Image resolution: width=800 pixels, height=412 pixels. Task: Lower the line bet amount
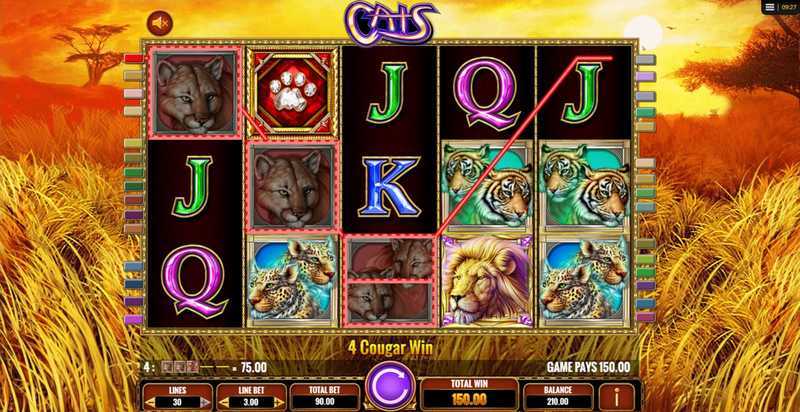pos(225,402)
